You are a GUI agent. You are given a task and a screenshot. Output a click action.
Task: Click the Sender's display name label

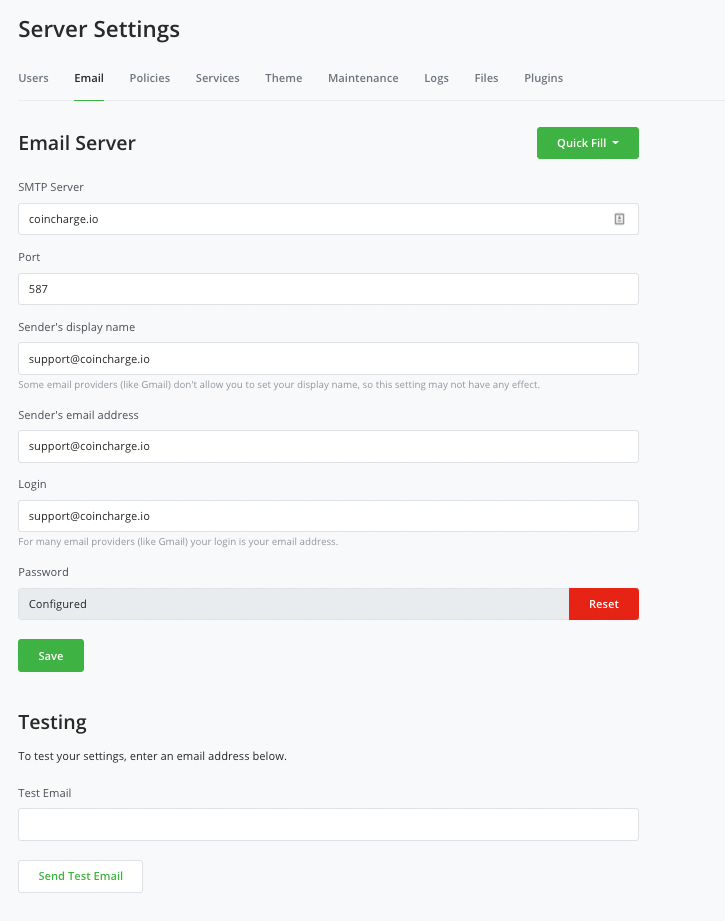(76, 327)
